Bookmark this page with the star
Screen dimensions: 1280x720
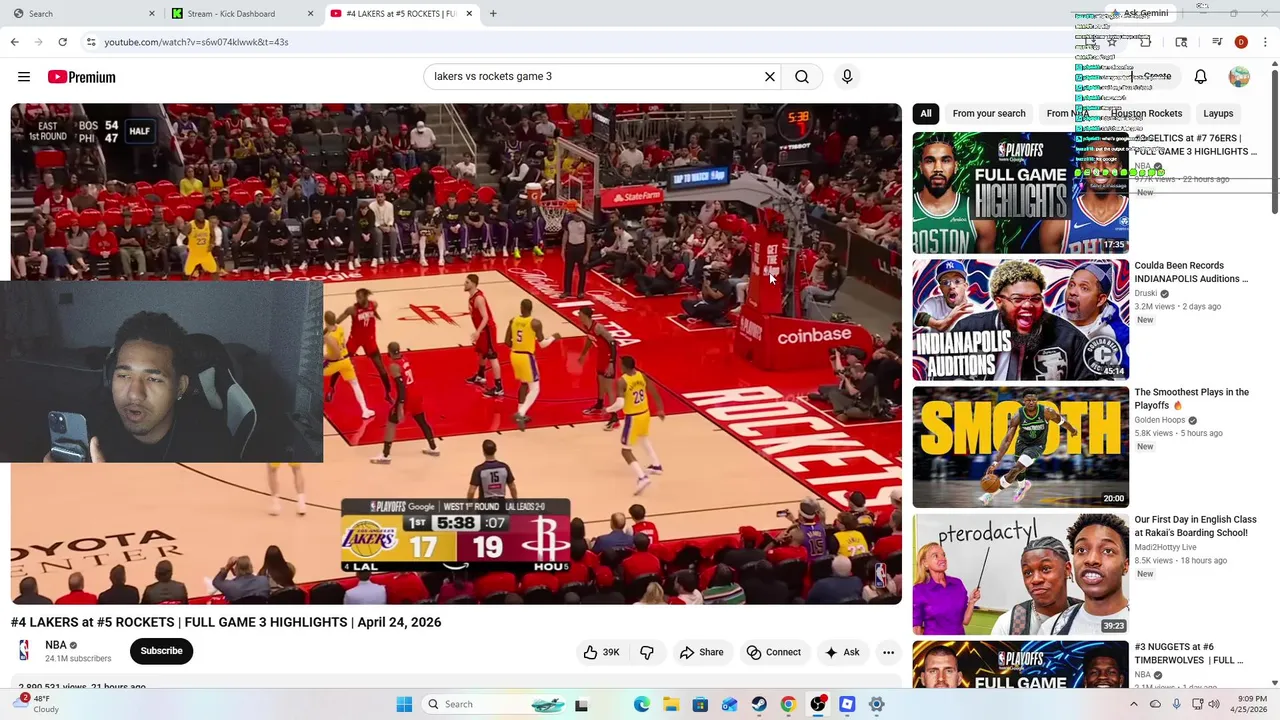pyautogui.click(x=1111, y=42)
